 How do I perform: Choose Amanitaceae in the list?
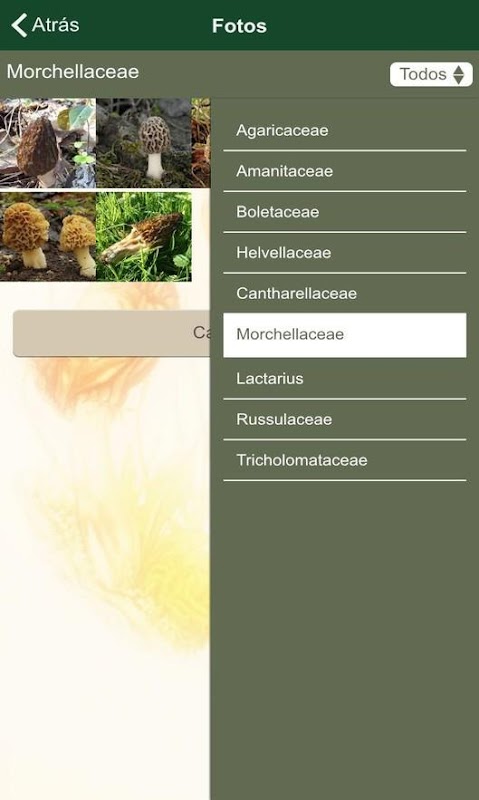pos(345,171)
